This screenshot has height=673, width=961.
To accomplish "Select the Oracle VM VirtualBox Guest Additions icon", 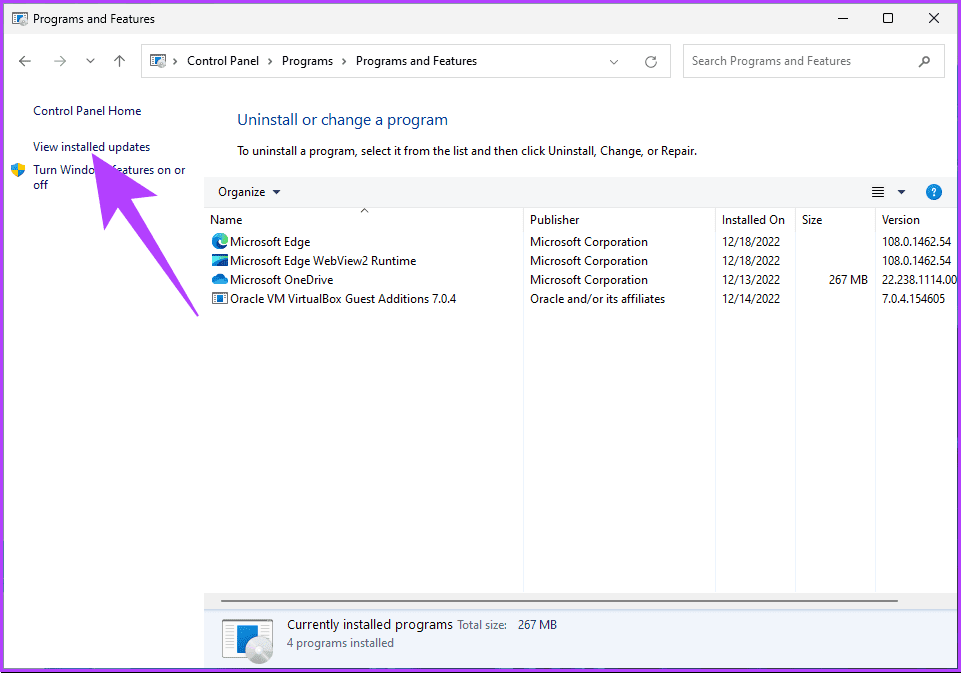I will 218,298.
